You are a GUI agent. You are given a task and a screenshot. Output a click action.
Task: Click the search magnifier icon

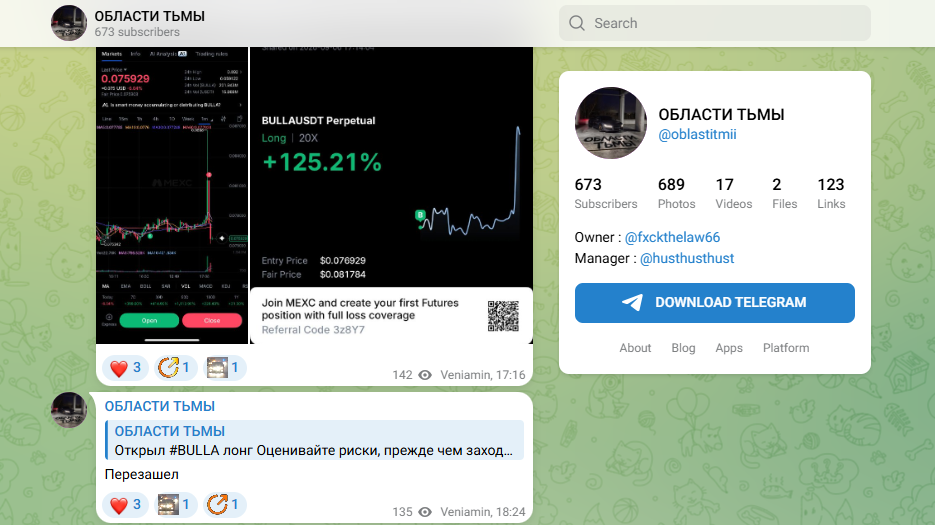[577, 23]
